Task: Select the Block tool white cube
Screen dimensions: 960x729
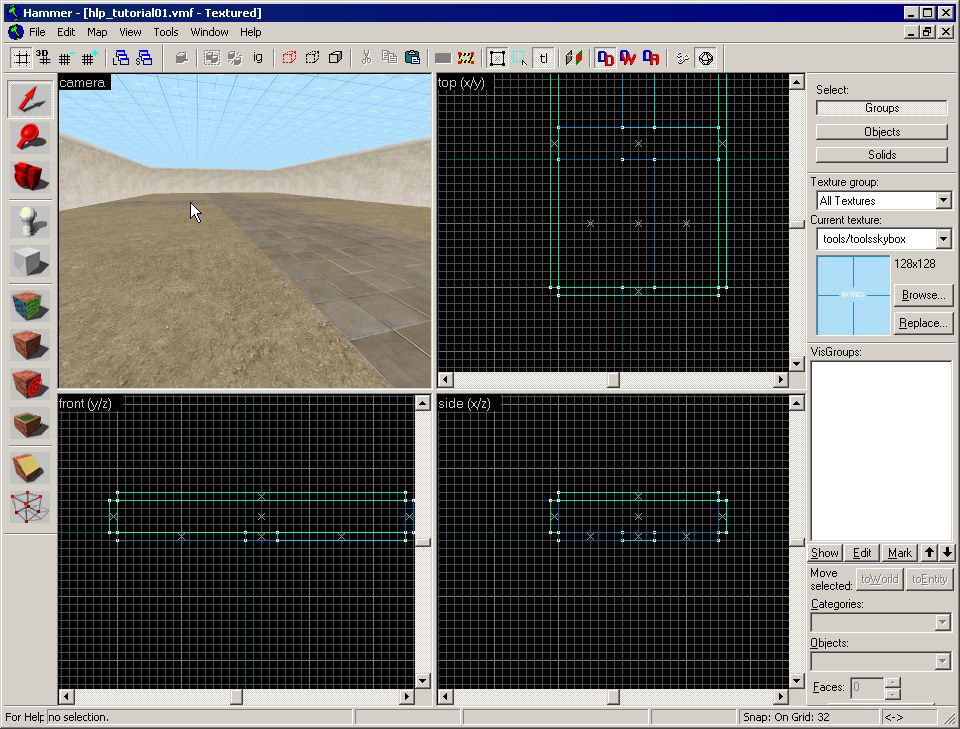Action: click(30, 261)
